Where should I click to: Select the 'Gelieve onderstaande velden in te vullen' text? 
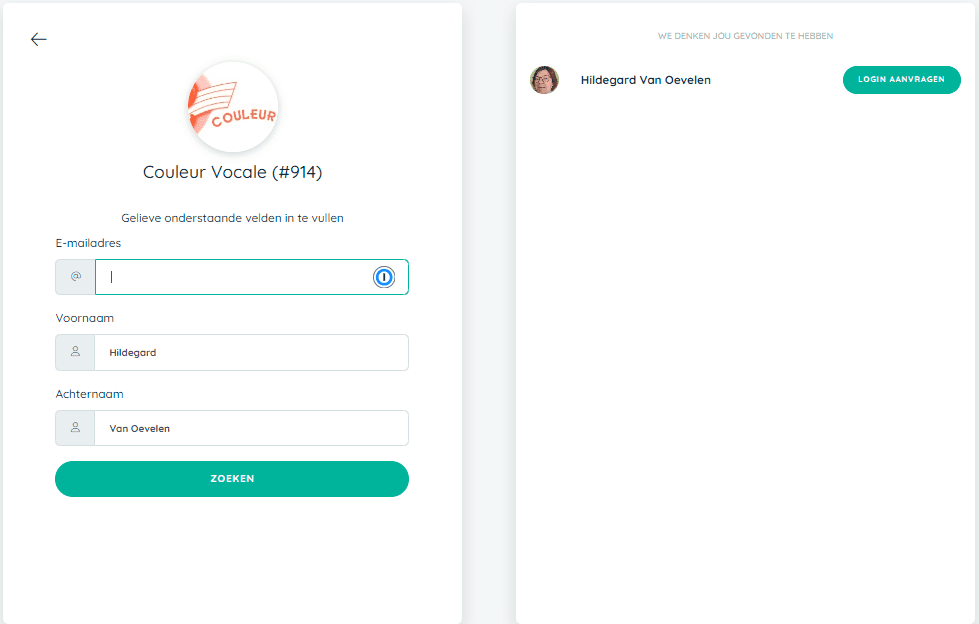pyautogui.click(x=232, y=218)
